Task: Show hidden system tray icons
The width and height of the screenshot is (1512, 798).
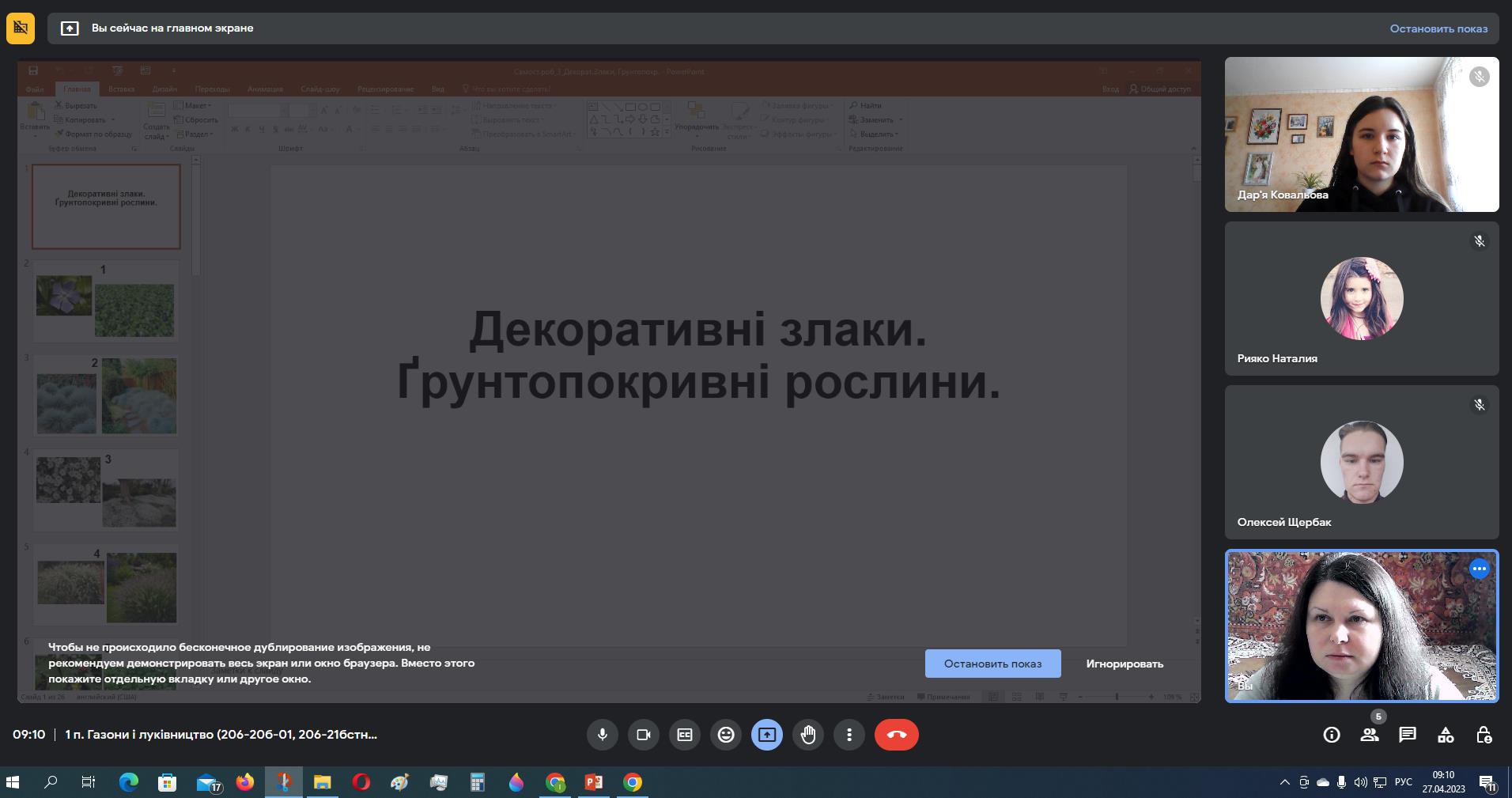Action: tap(1284, 782)
